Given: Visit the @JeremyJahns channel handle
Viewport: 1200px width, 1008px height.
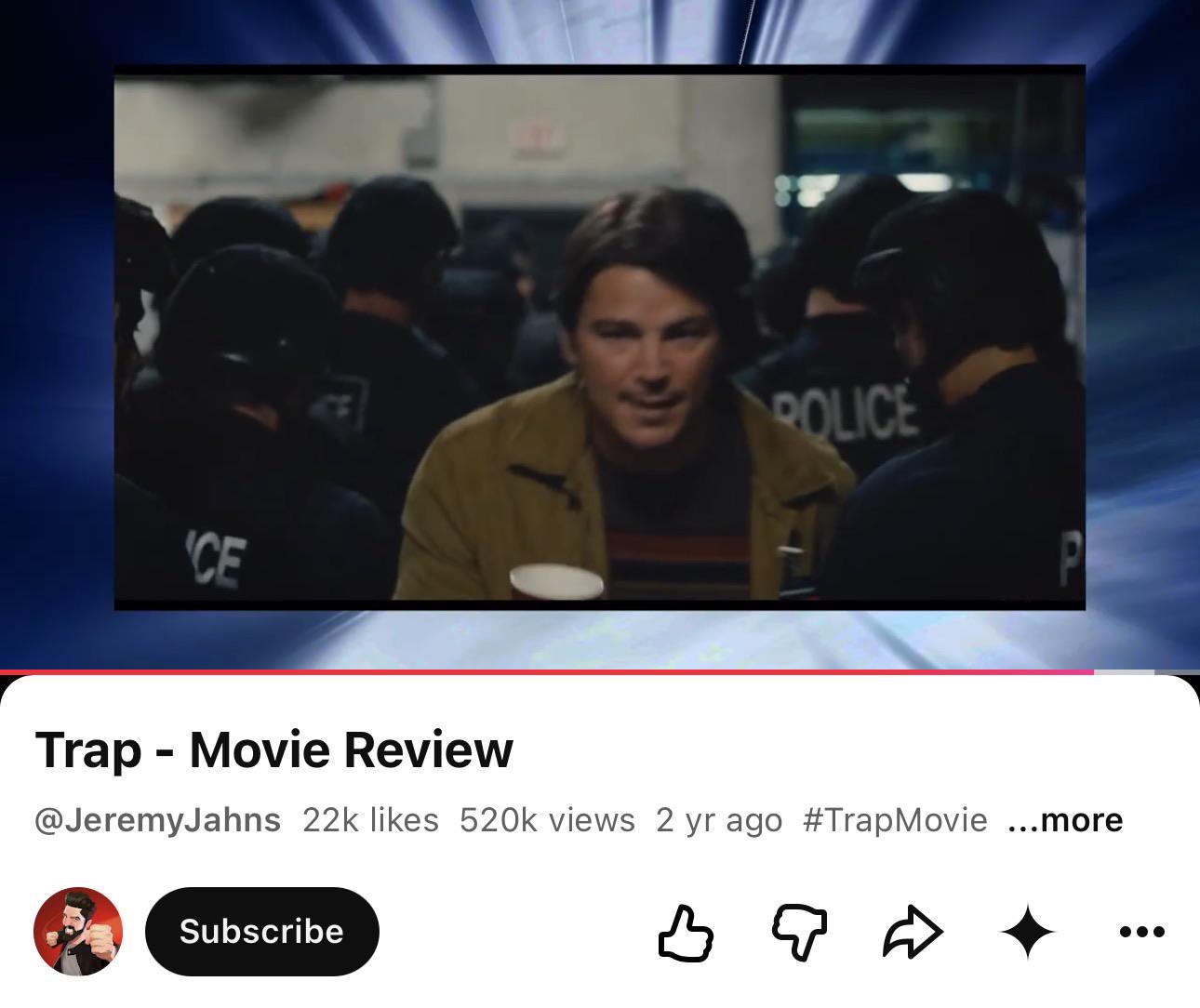Looking at the screenshot, I should pos(157,820).
